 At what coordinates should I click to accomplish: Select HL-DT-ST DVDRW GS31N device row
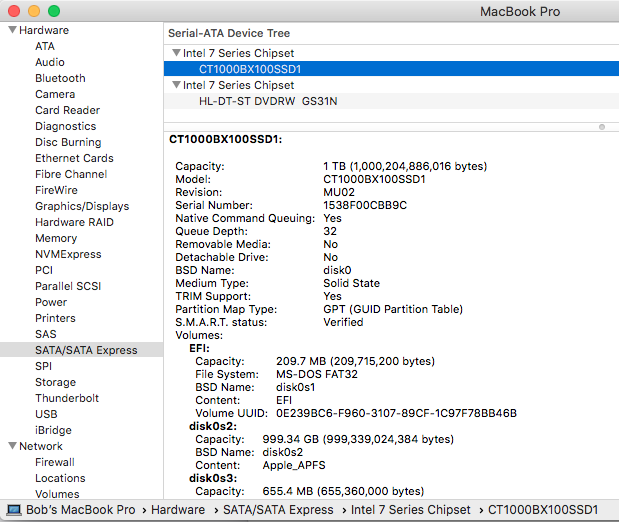click(x=391, y=101)
